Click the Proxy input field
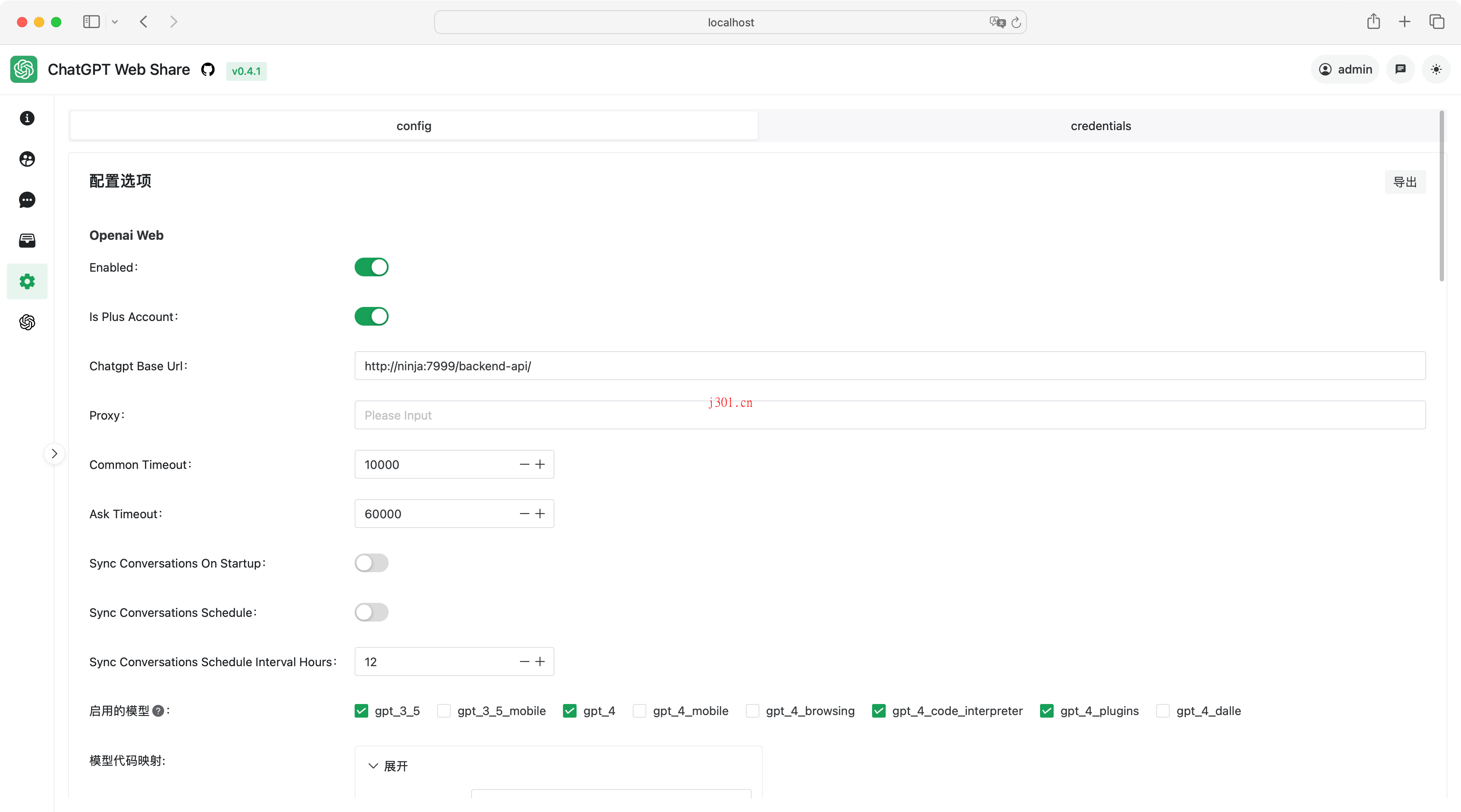The width and height of the screenshot is (1461, 812). pos(681,415)
